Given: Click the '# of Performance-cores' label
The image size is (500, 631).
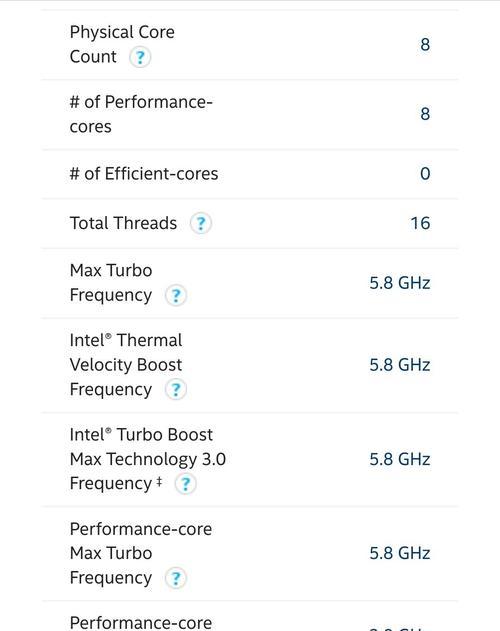Looking at the screenshot, I should point(141,114).
